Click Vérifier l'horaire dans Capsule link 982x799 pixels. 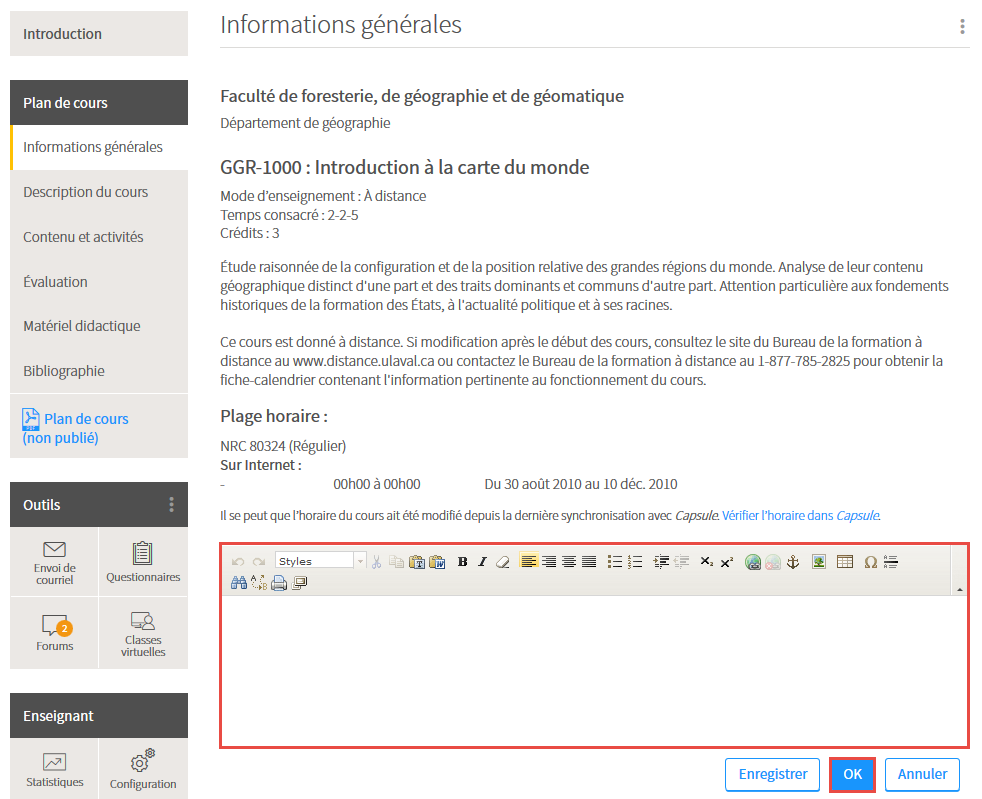click(801, 516)
